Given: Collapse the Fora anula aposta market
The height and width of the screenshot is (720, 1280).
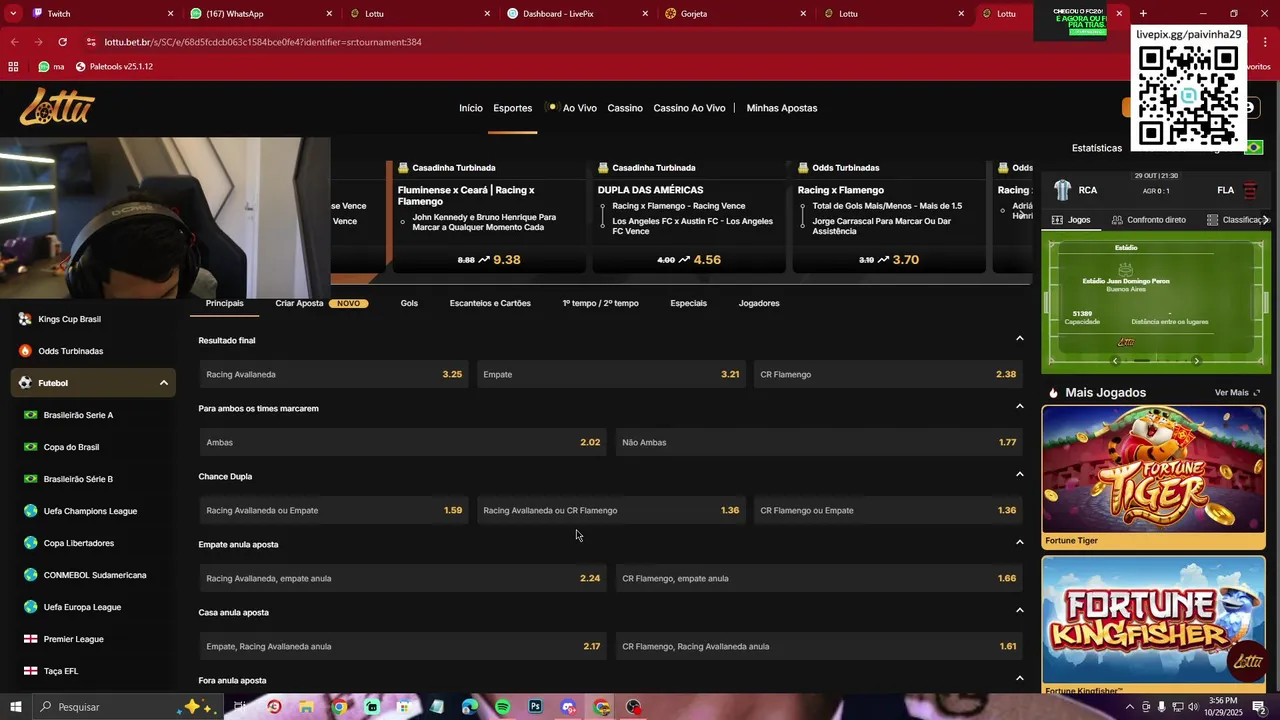Looking at the screenshot, I should pyautogui.click(x=1020, y=679).
